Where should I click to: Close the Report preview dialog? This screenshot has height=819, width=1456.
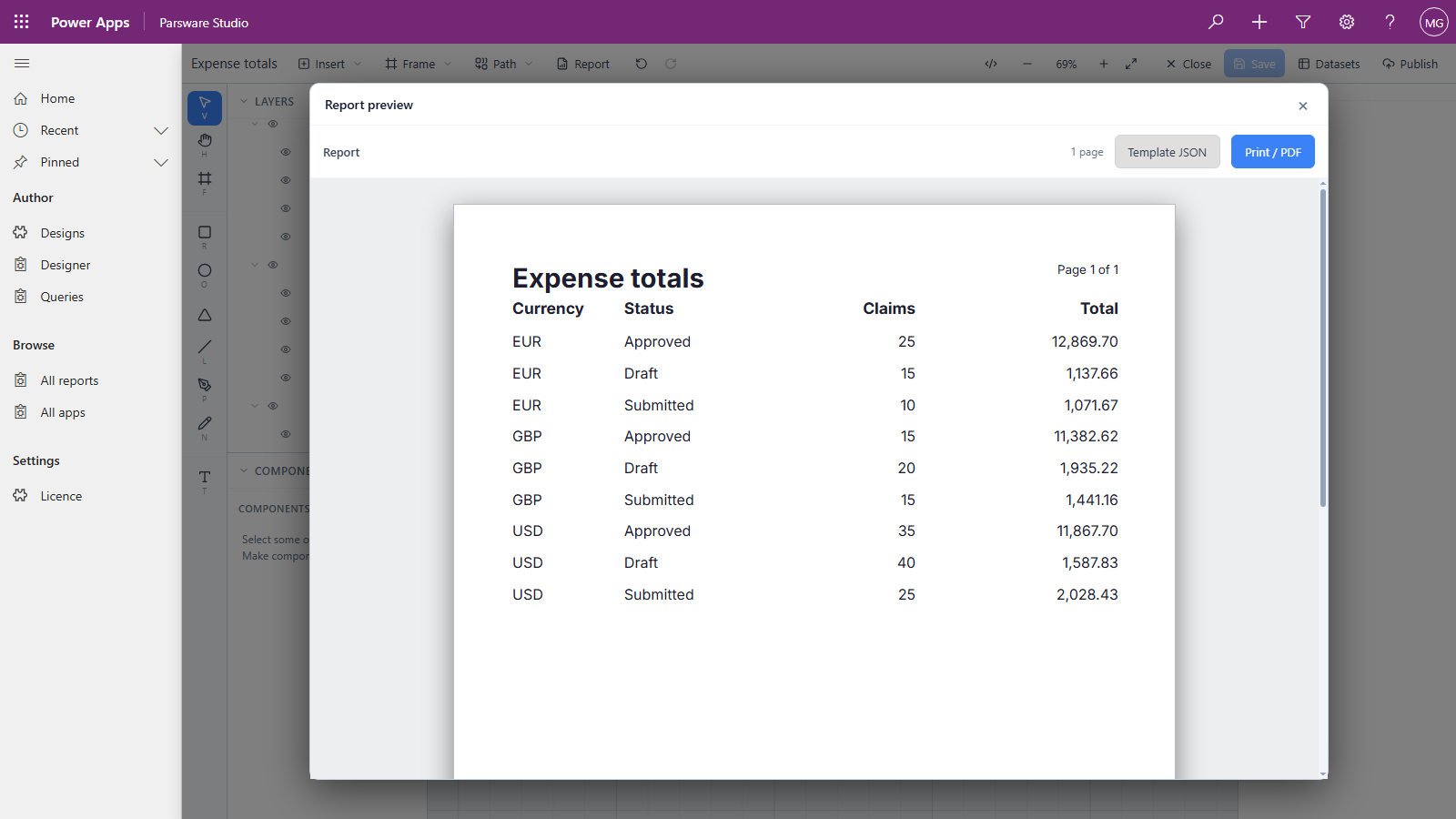coord(1303,106)
